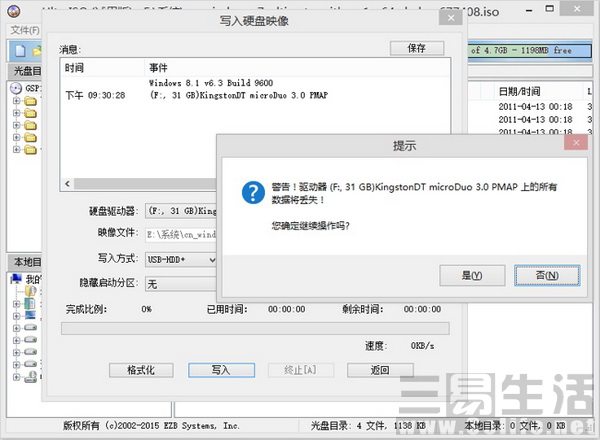Minimize the UltraISO main window
Screen dimensions: 600x440
click(529, 10)
